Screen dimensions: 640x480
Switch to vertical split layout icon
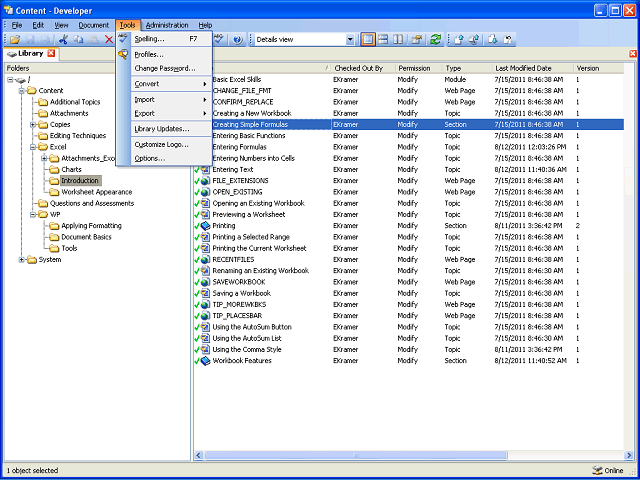coord(398,40)
